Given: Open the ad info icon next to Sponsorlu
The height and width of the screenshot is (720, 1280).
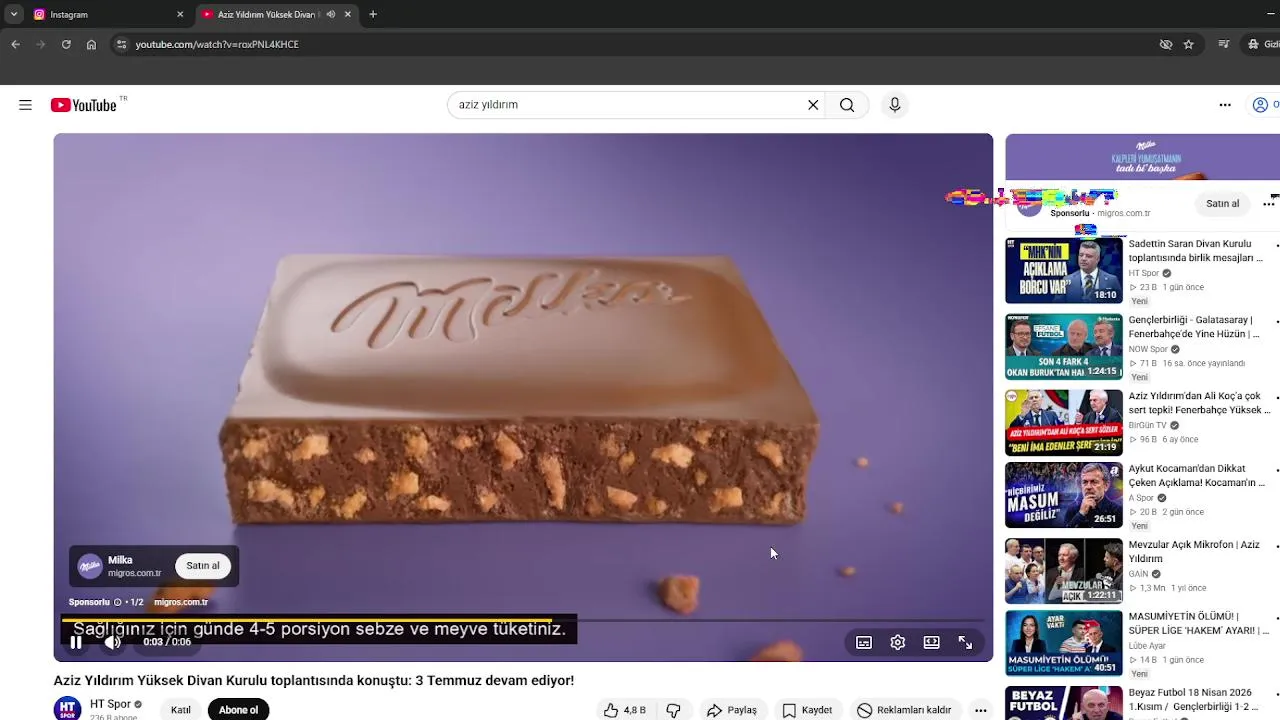Looking at the screenshot, I should point(117,602).
